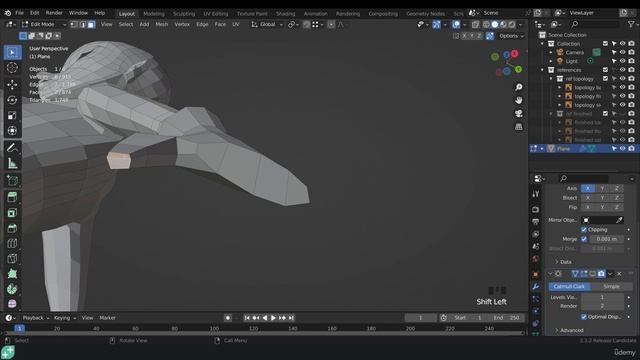The height and width of the screenshot is (360, 640).
Task: Collapse the references collection
Action: [542, 70]
